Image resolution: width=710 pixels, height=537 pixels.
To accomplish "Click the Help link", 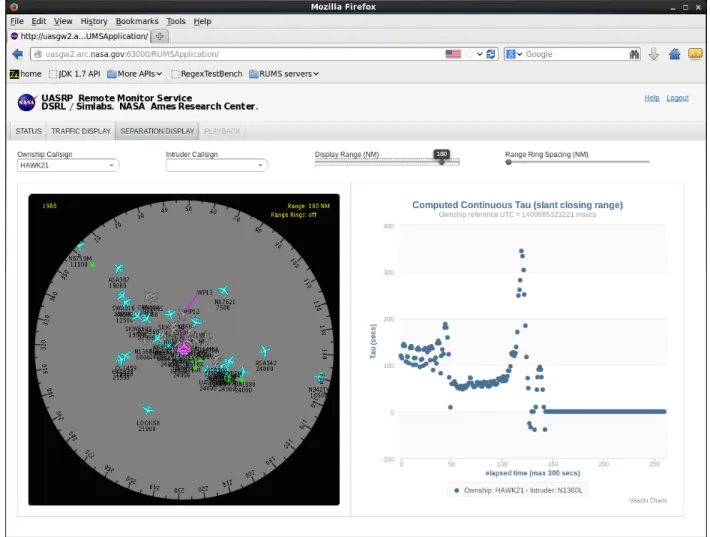I will [652, 98].
